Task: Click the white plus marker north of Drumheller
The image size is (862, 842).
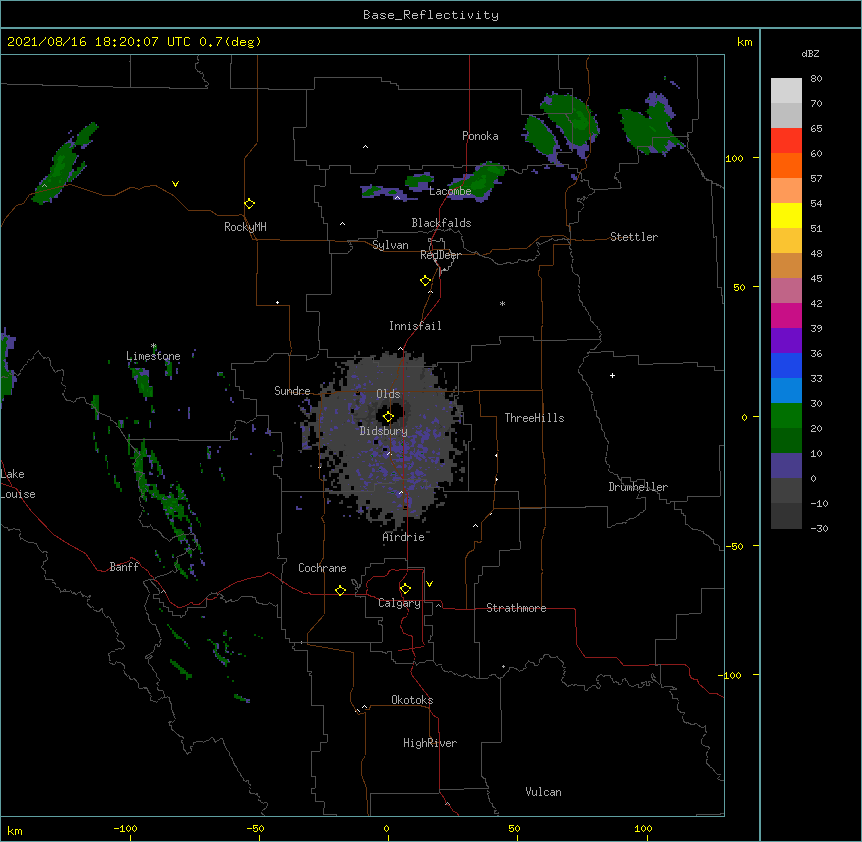Action: (x=612, y=375)
